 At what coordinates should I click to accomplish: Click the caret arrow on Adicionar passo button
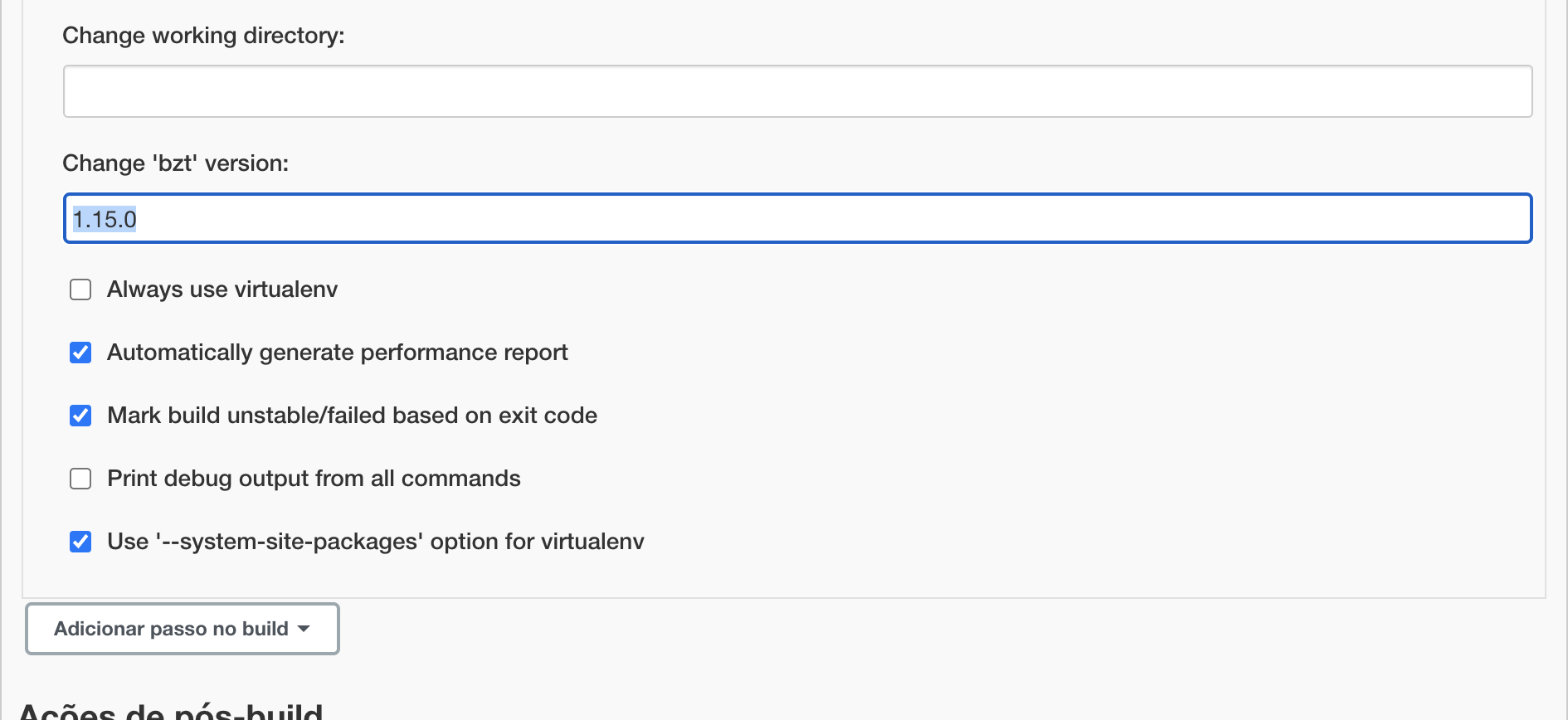click(304, 629)
